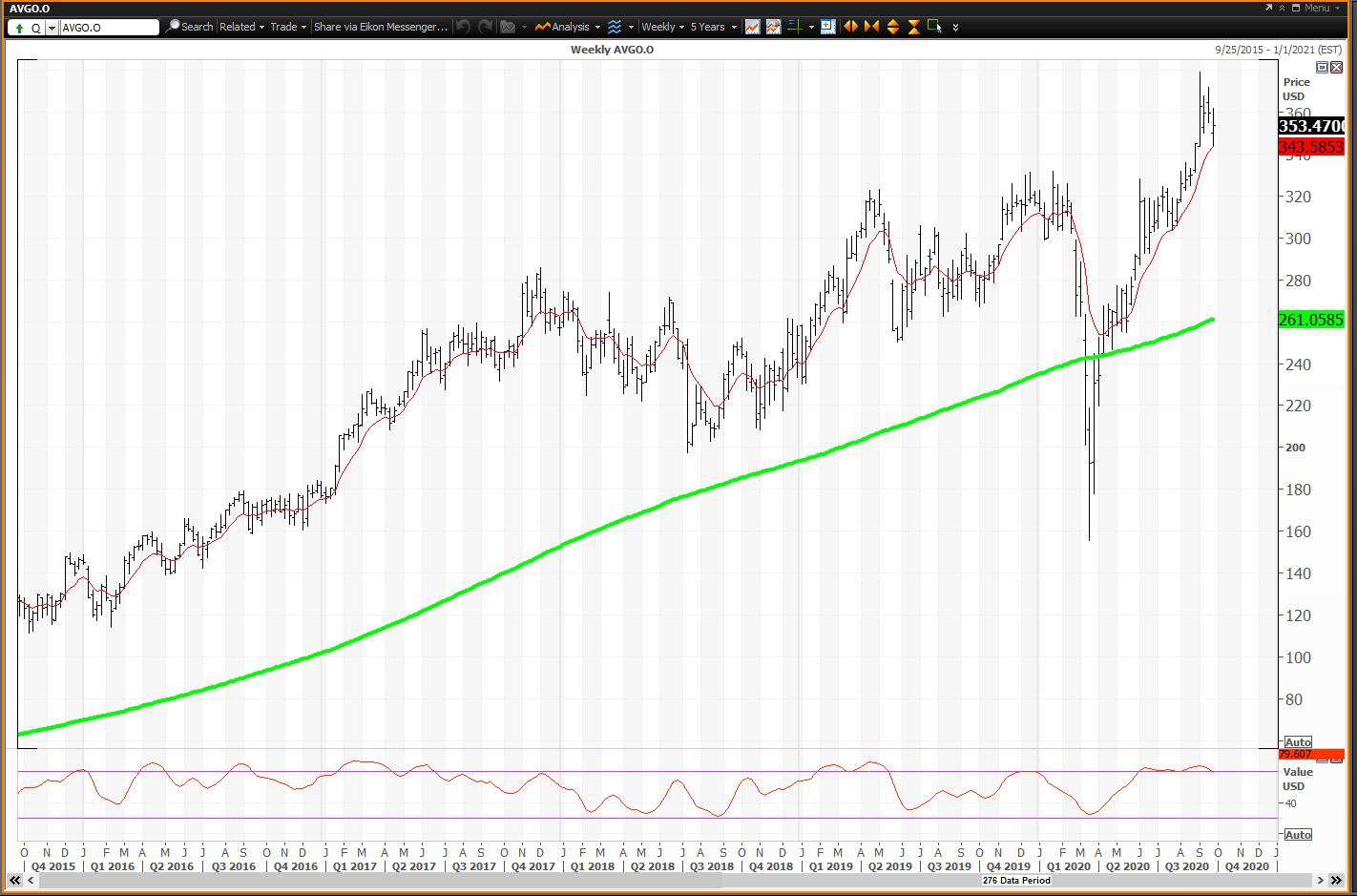Click Share via Eikon Messenger

tap(379, 27)
